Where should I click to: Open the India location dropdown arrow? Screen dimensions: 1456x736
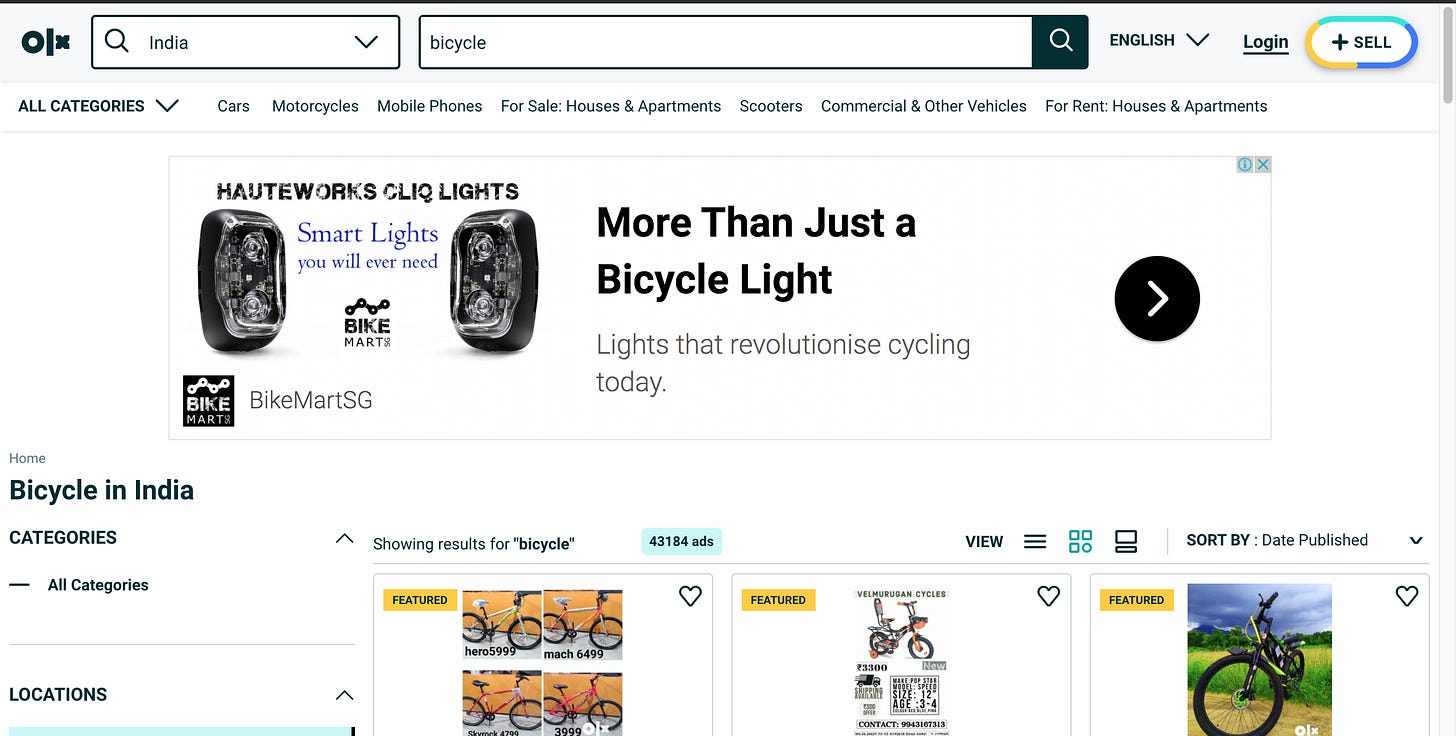coord(366,42)
